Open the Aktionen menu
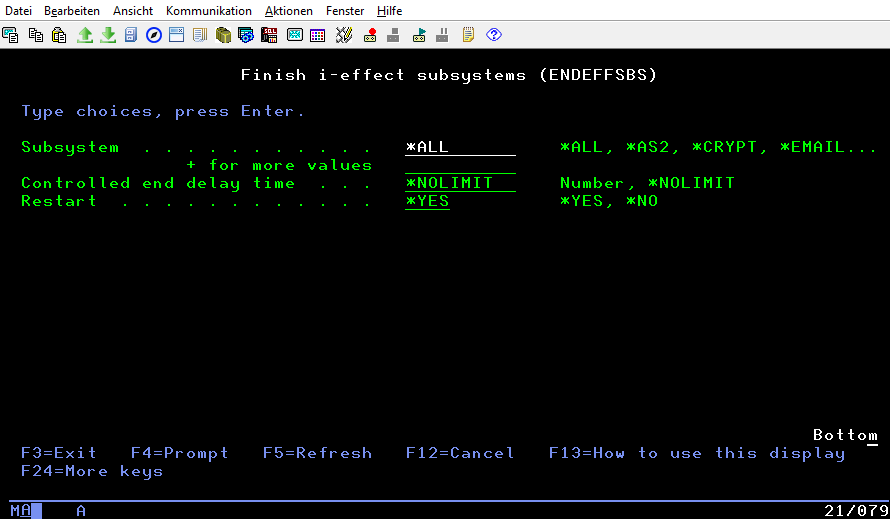The width and height of the screenshot is (890, 519). point(289,10)
